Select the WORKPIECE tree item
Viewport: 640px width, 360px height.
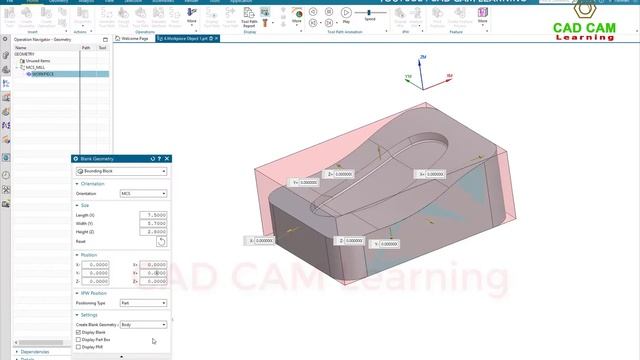tap(43, 74)
